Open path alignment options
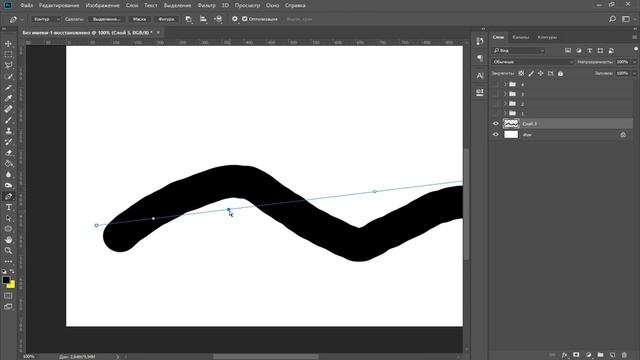 tap(203, 19)
